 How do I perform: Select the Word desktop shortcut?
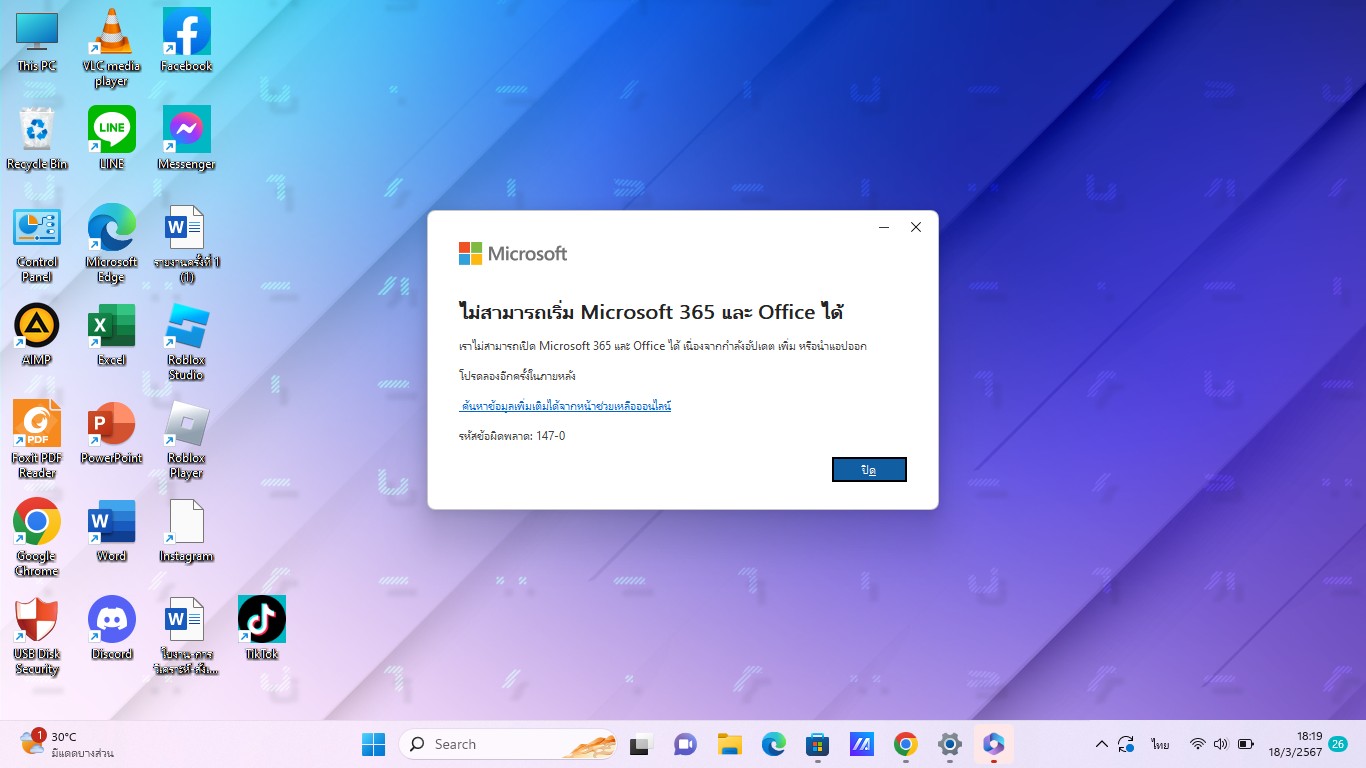111,531
